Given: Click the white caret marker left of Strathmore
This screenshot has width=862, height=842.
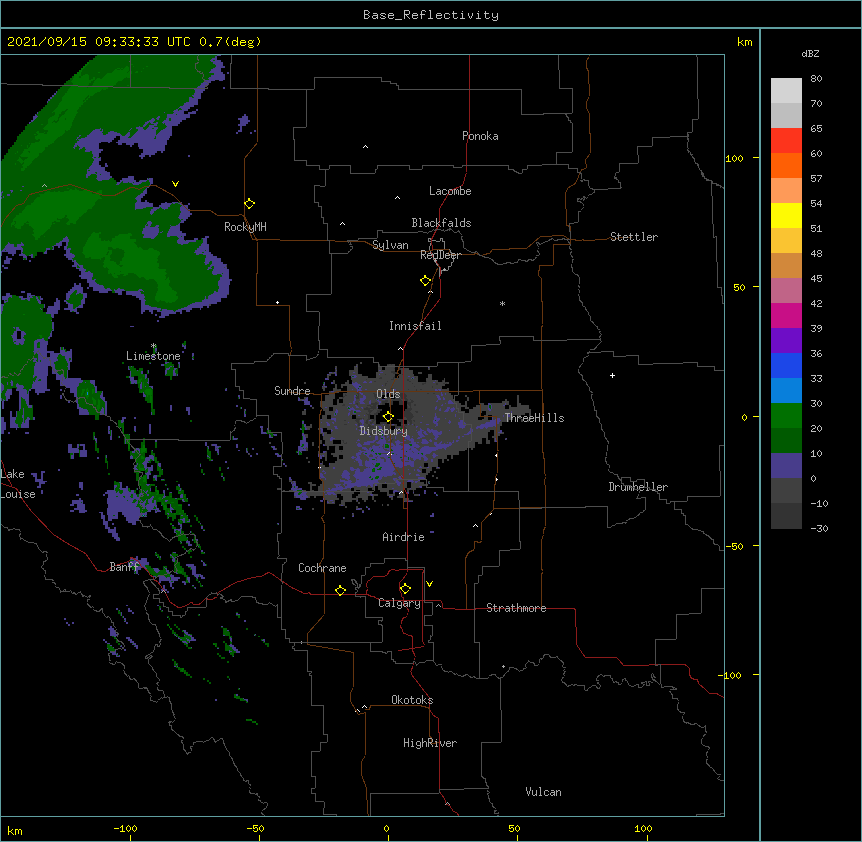Looking at the screenshot, I should point(438,605).
